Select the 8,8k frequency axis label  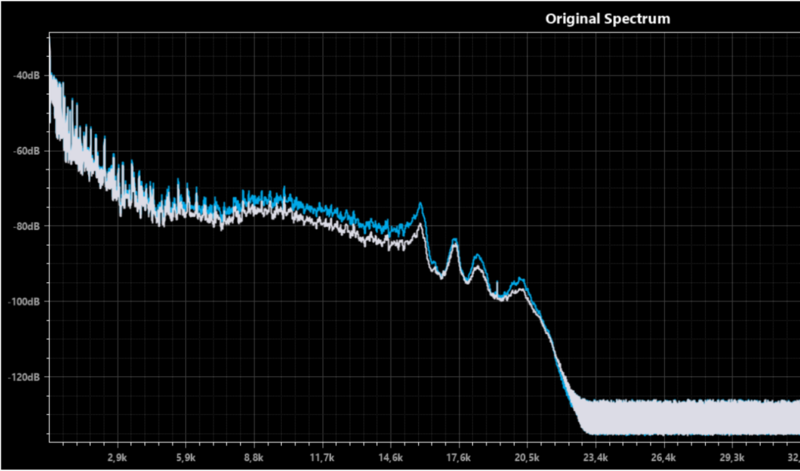pos(254,457)
